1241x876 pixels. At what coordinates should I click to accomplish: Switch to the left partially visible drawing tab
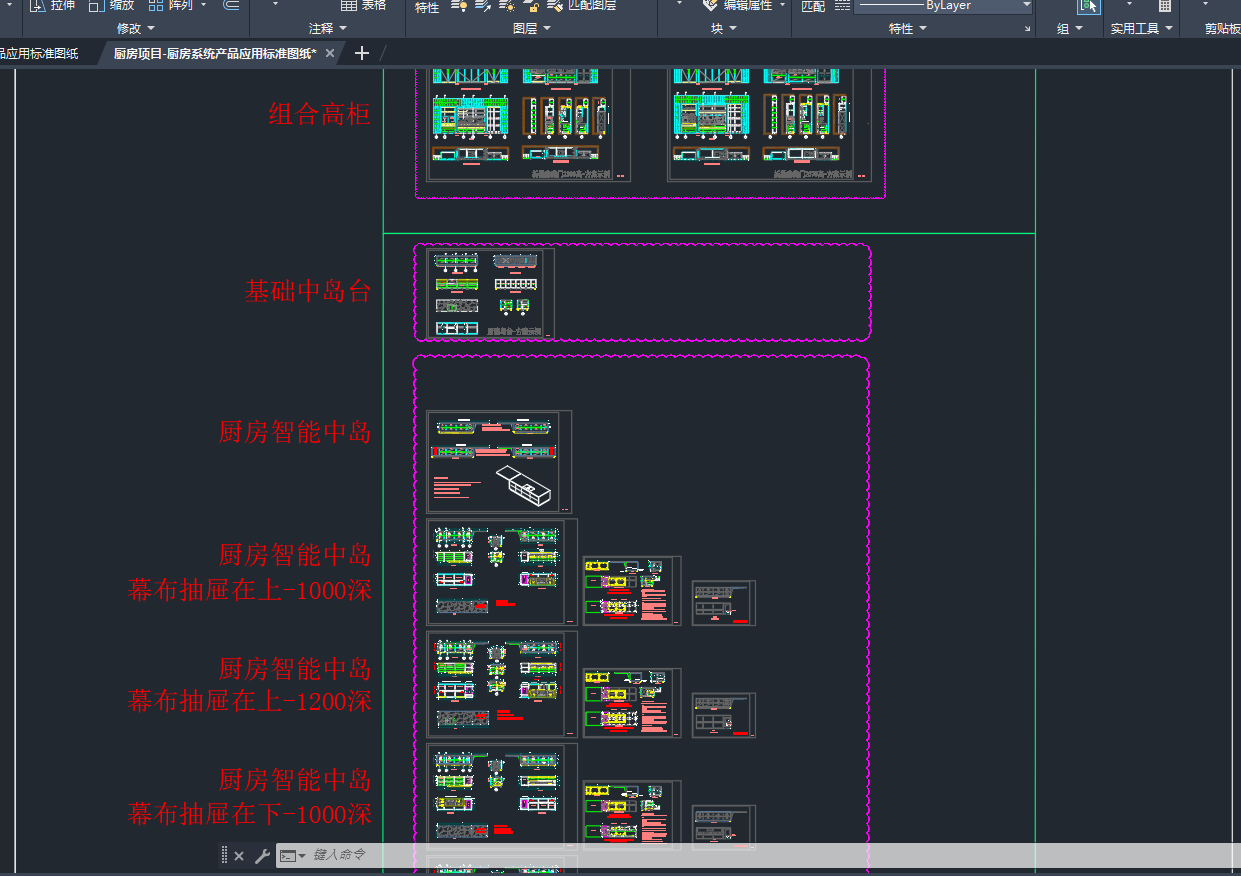click(x=40, y=53)
